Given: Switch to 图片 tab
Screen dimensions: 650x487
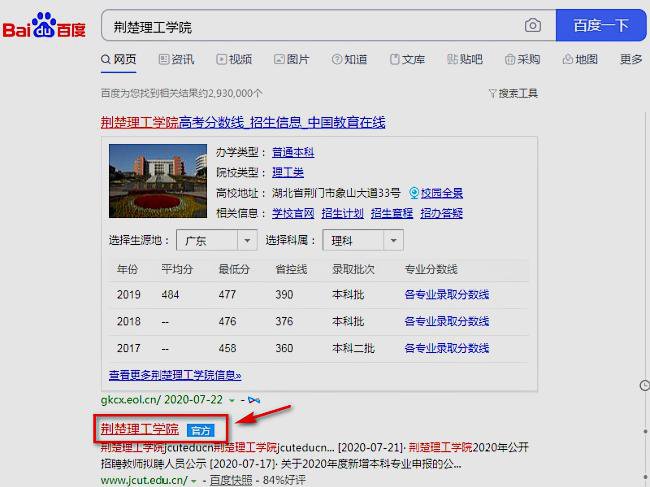Looking at the screenshot, I should pyautogui.click(x=291, y=60).
